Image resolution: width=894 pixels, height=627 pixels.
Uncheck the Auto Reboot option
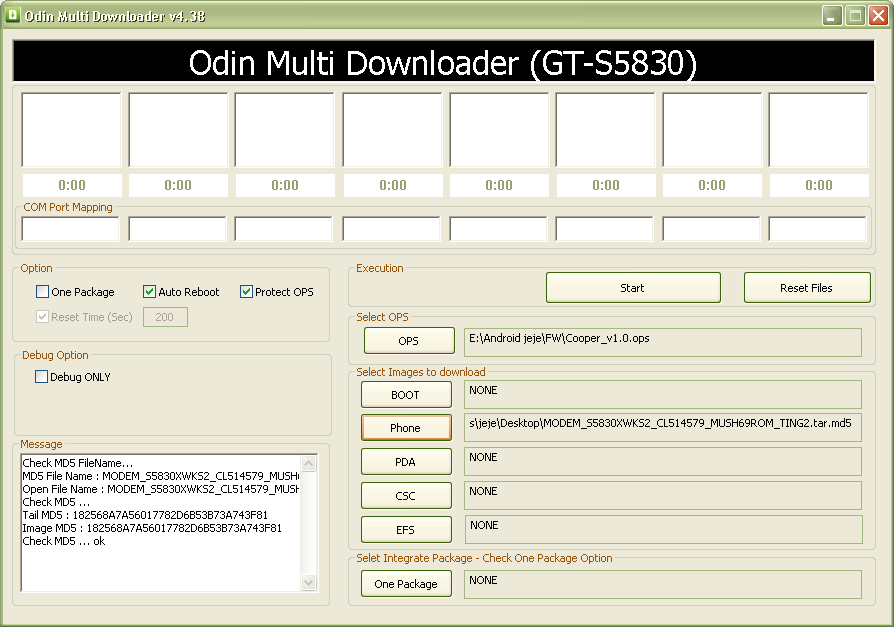pos(150,292)
